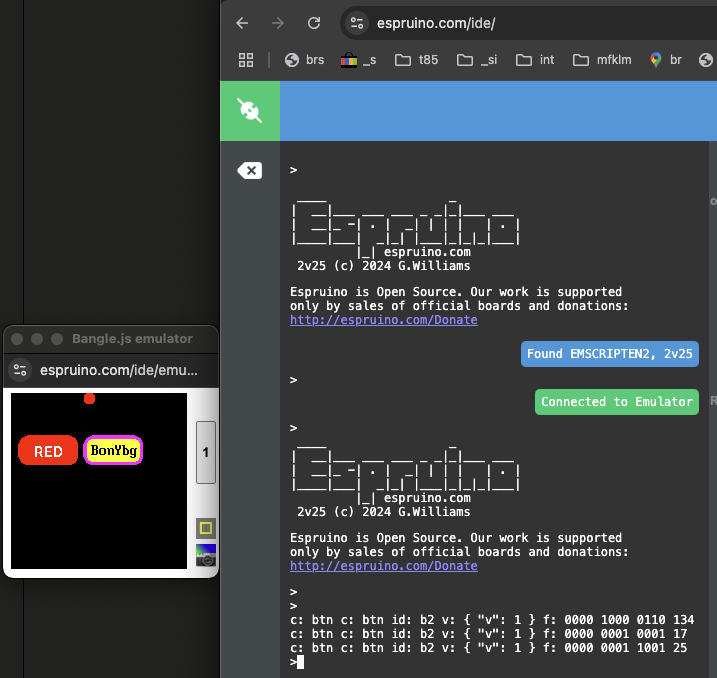Click the first "2v25 (c) 2024 G.Williams" text
717x678 pixels.
click(384, 266)
